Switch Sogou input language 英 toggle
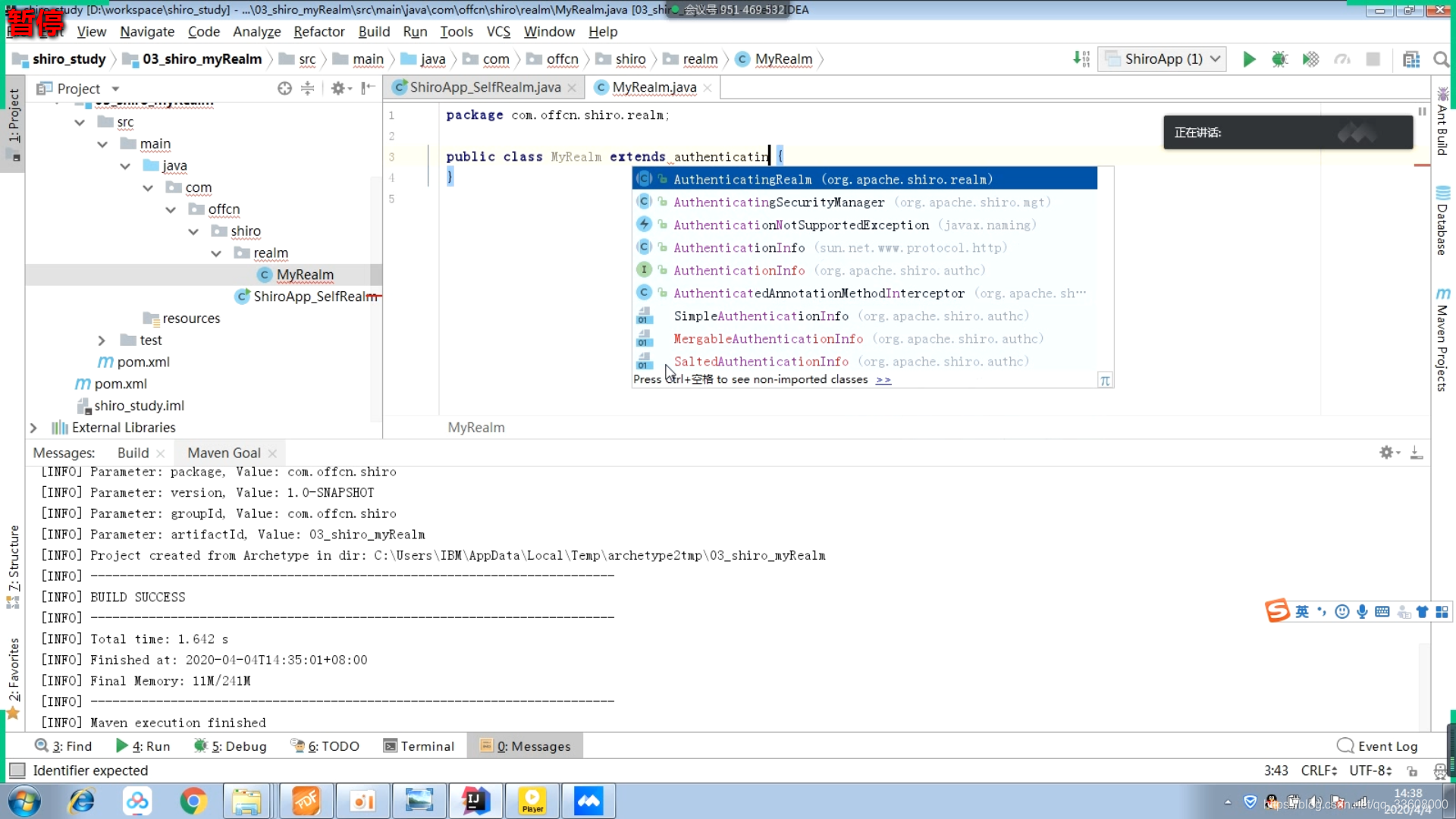The width and height of the screenshot is (1456, 819). point(1302,611)
